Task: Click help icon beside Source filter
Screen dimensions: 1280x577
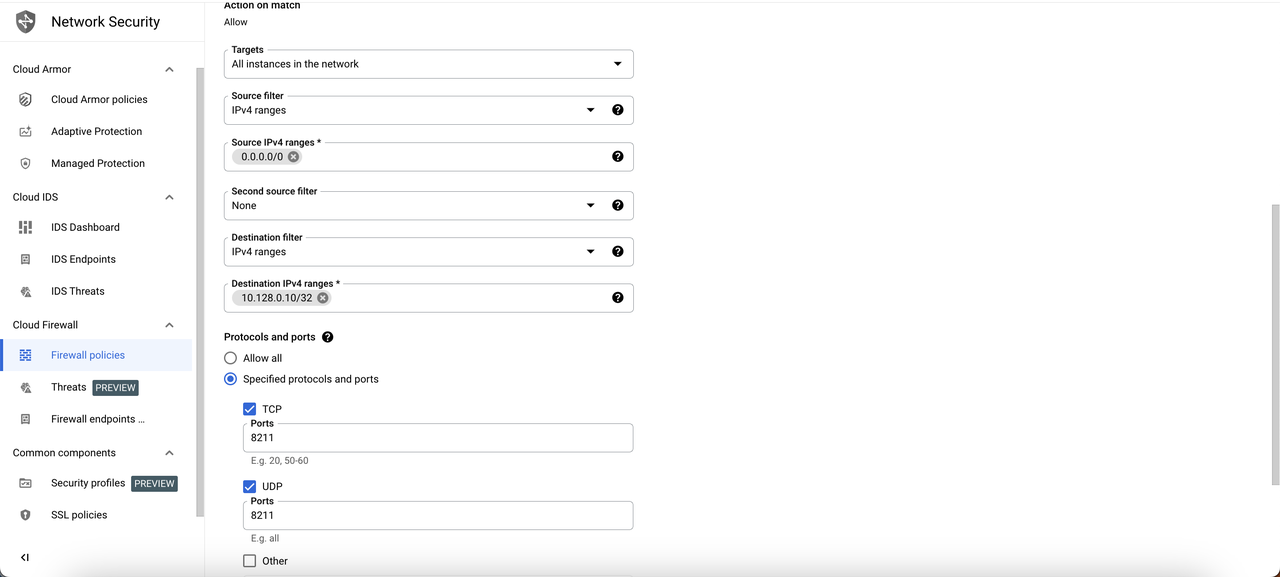Action: 617,110
